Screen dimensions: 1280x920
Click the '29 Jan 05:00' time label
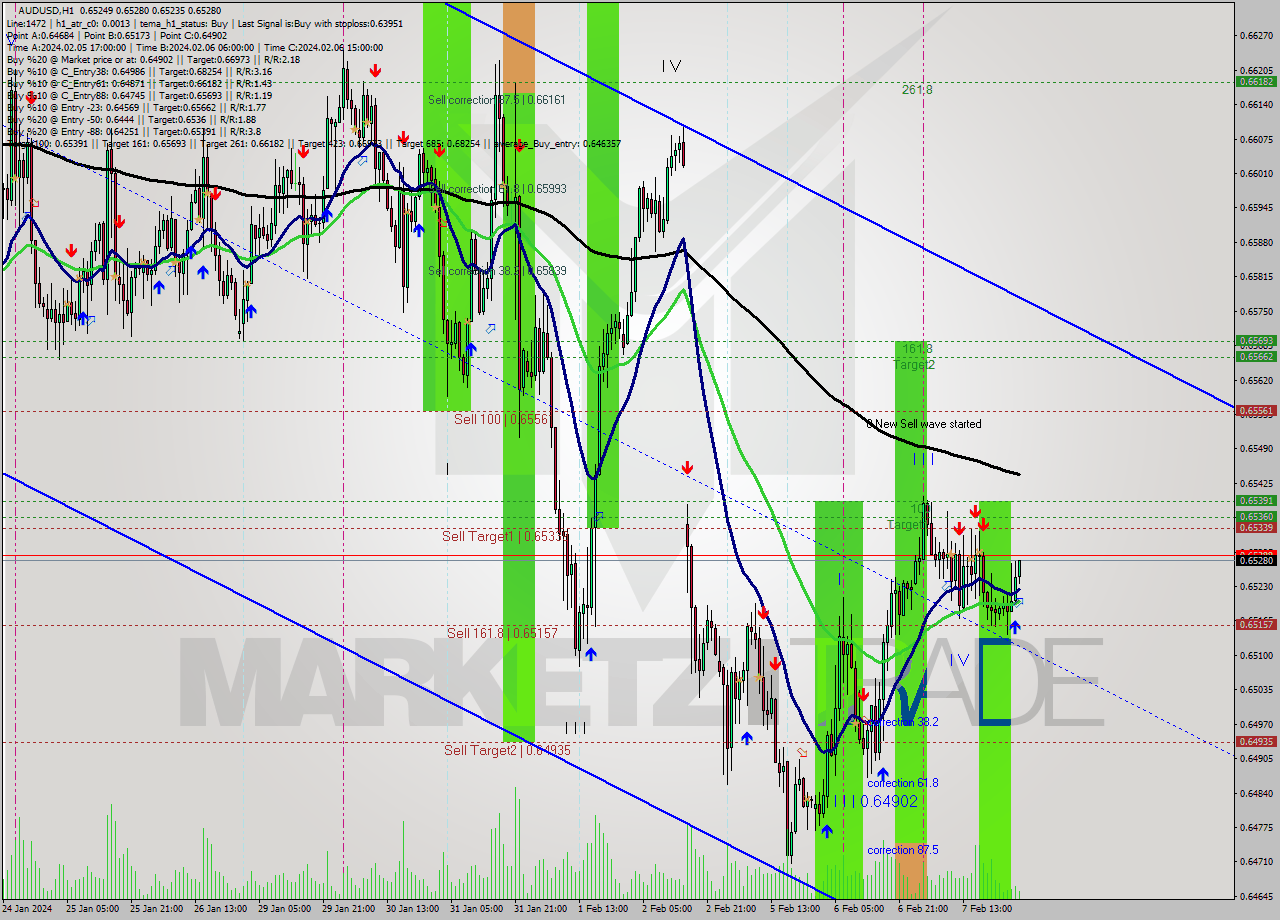coord(283,909)
